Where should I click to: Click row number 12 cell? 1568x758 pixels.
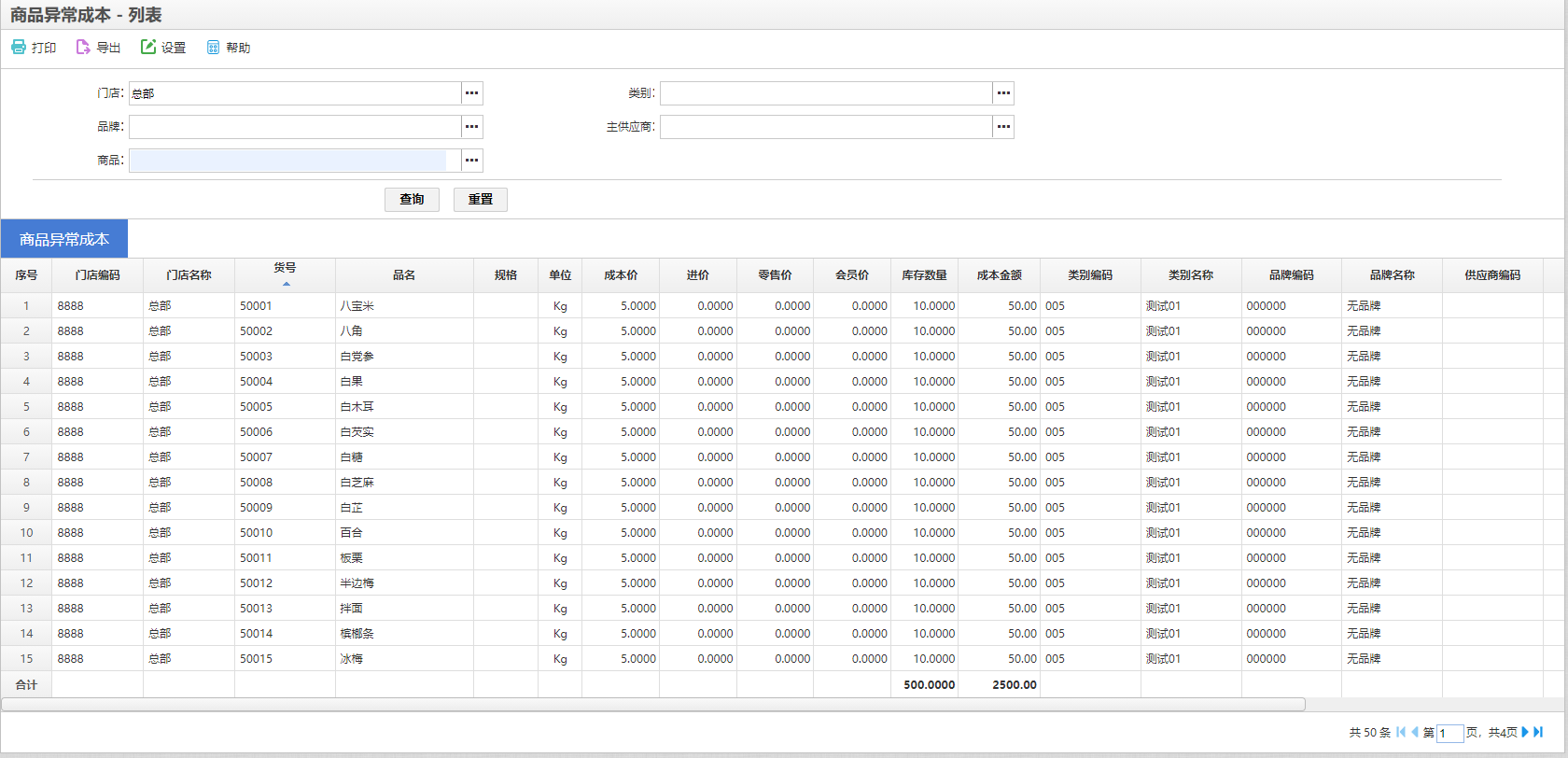[x=26, y=583]
